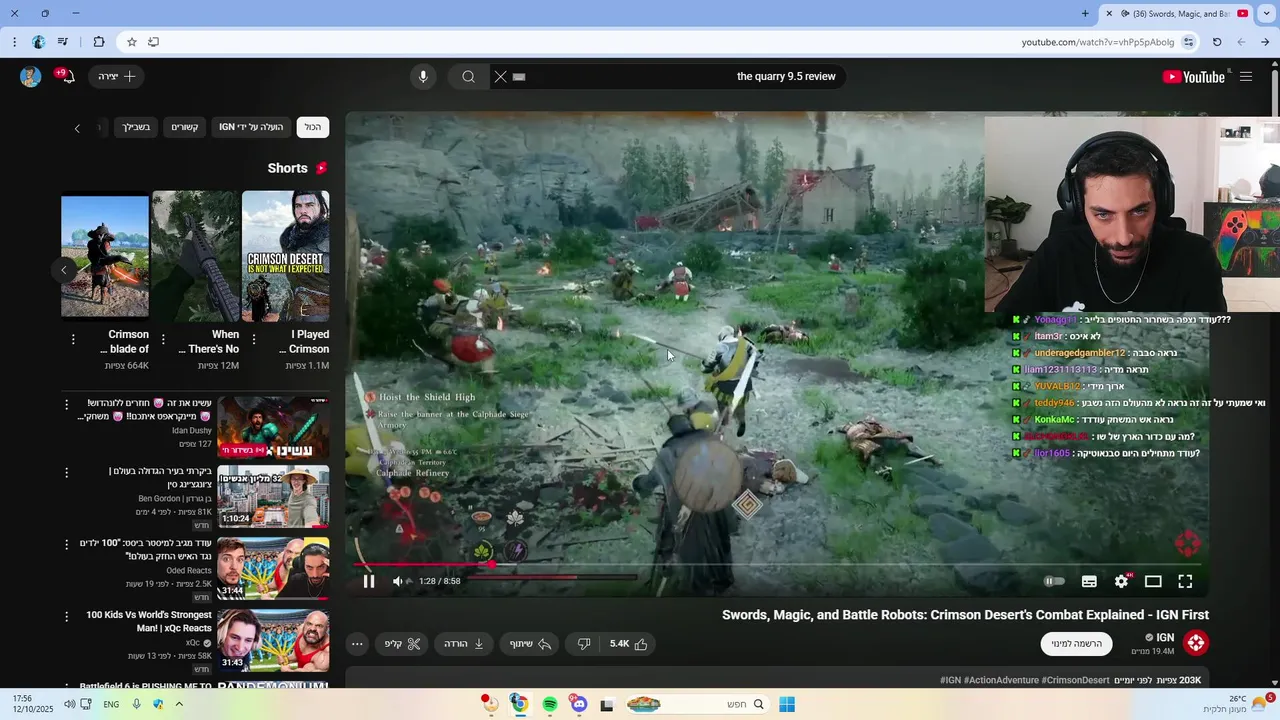Show more filter chips with the arrow
This screenshot has width=1280, height=720.
point(77,128)
